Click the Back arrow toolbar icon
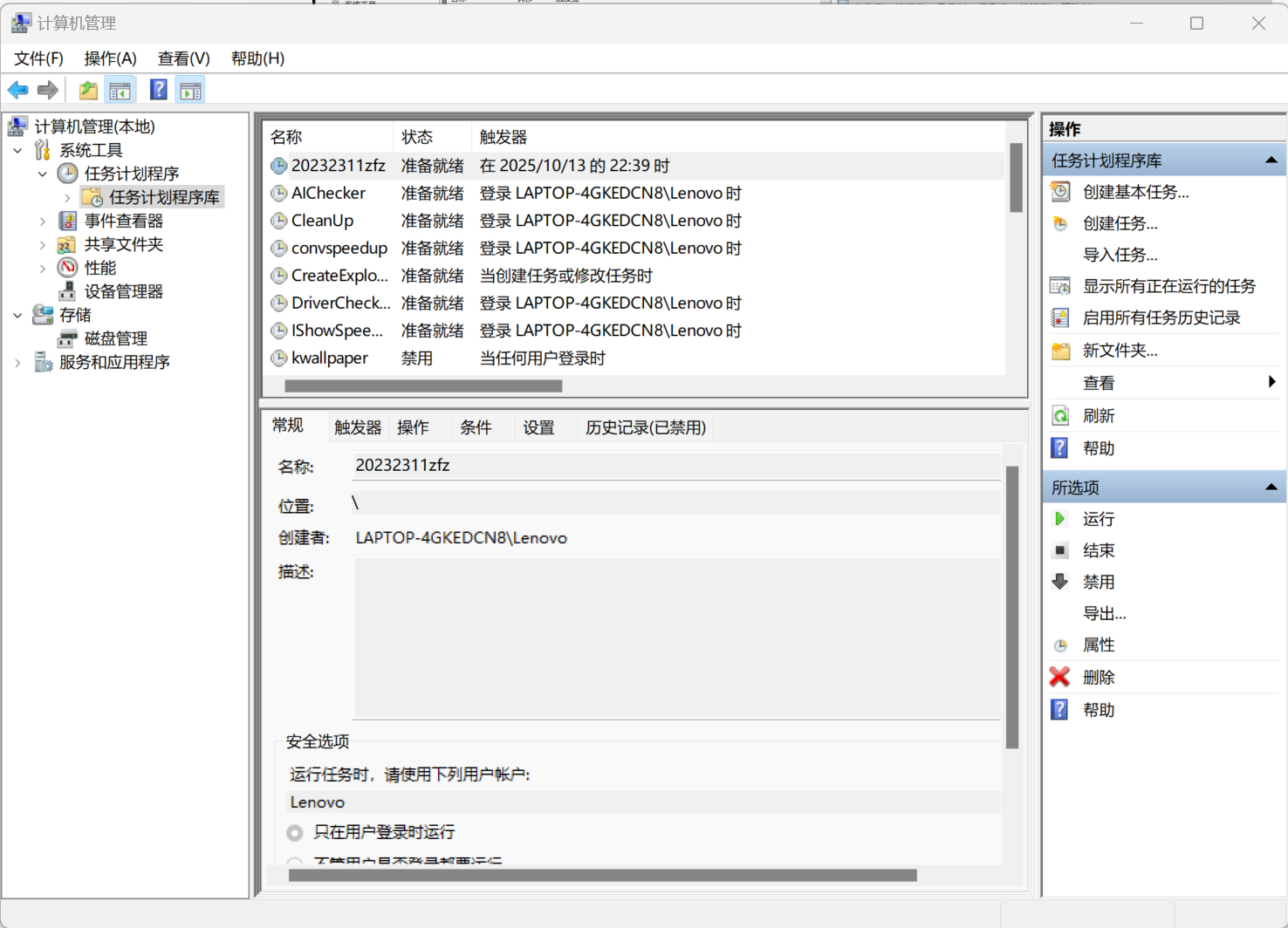The height and width of the screenshot is (928, 1288). coord(17,90)
